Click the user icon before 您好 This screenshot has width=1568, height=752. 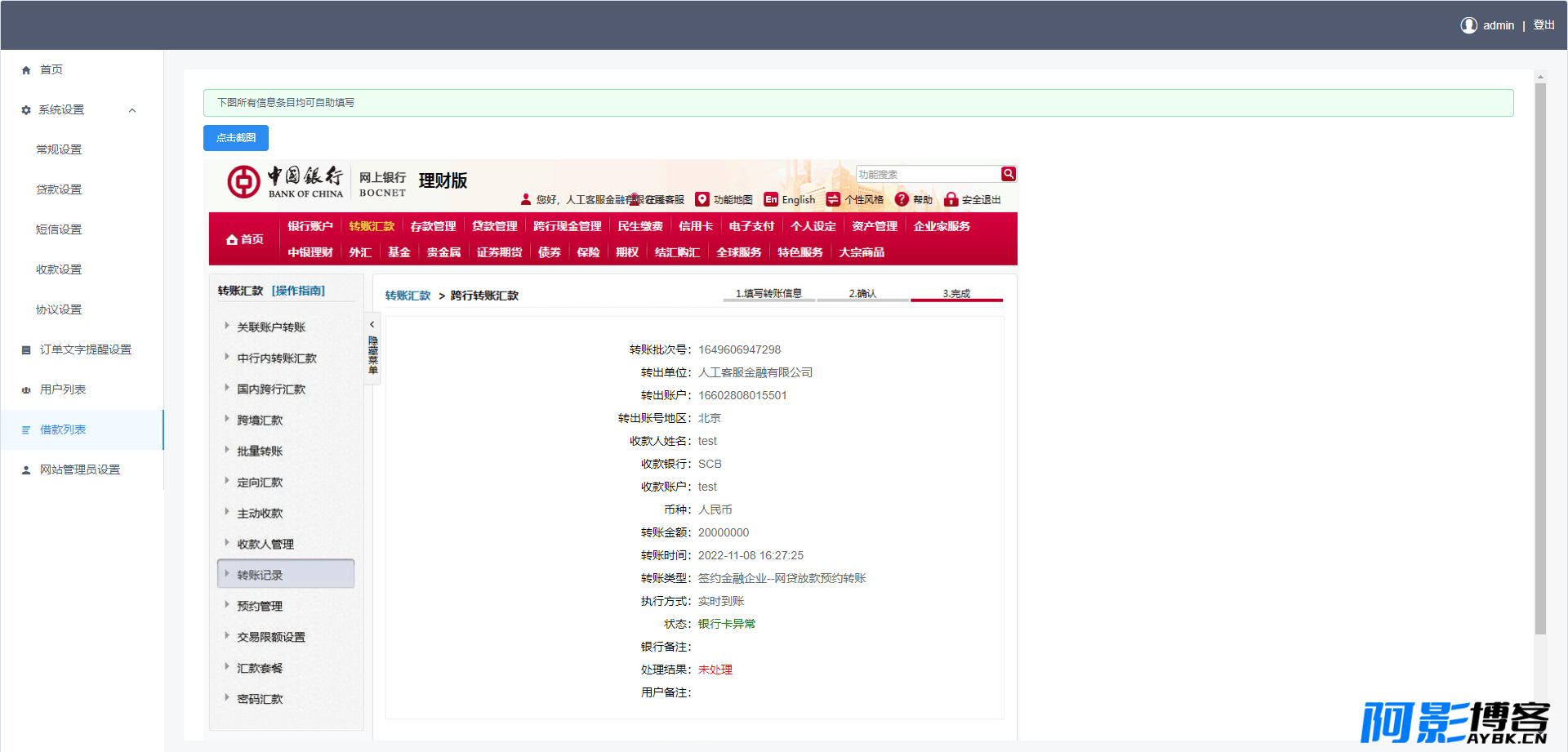pyautogui.click(x=526, y=199)
